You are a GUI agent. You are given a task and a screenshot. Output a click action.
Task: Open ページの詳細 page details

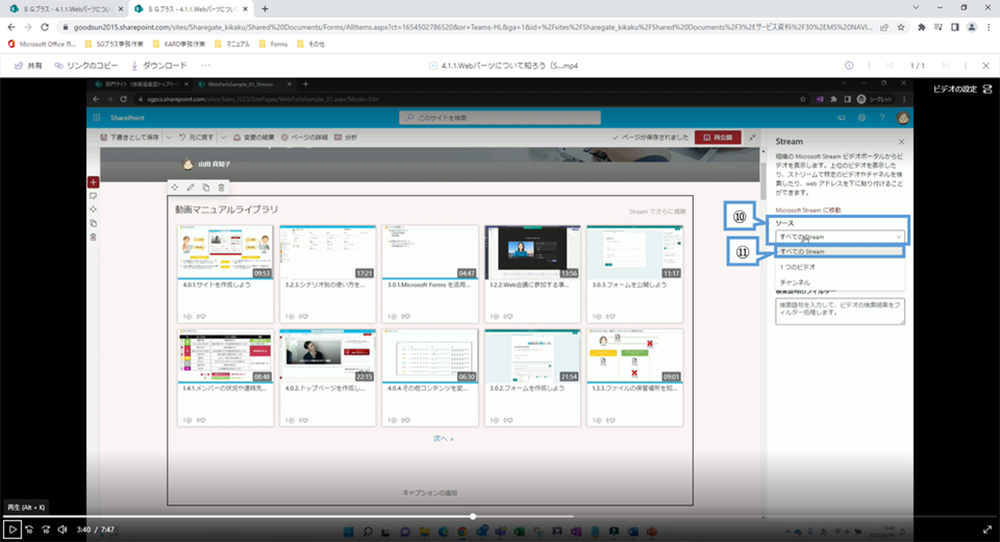pyautogui.click(x=304, y=137)
